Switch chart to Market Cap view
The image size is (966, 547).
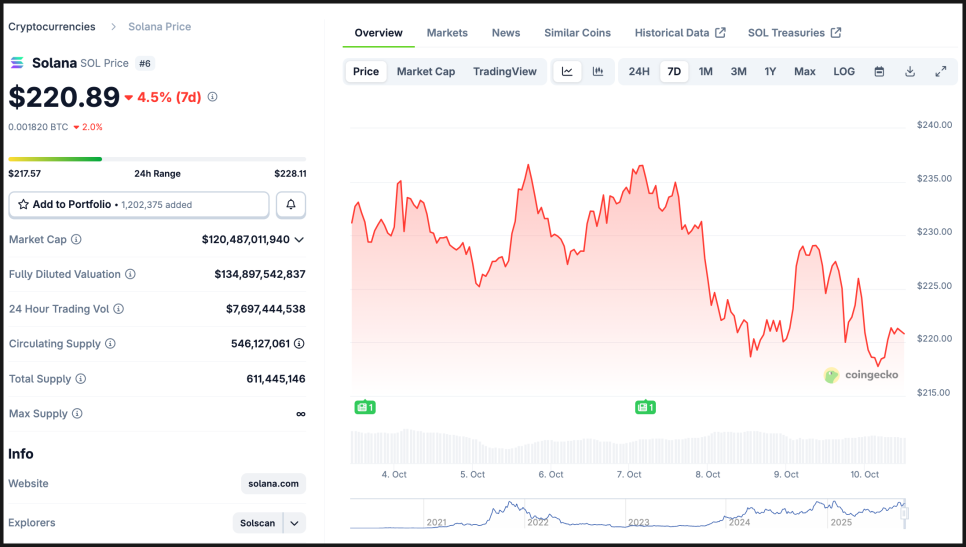coord(426,72)
